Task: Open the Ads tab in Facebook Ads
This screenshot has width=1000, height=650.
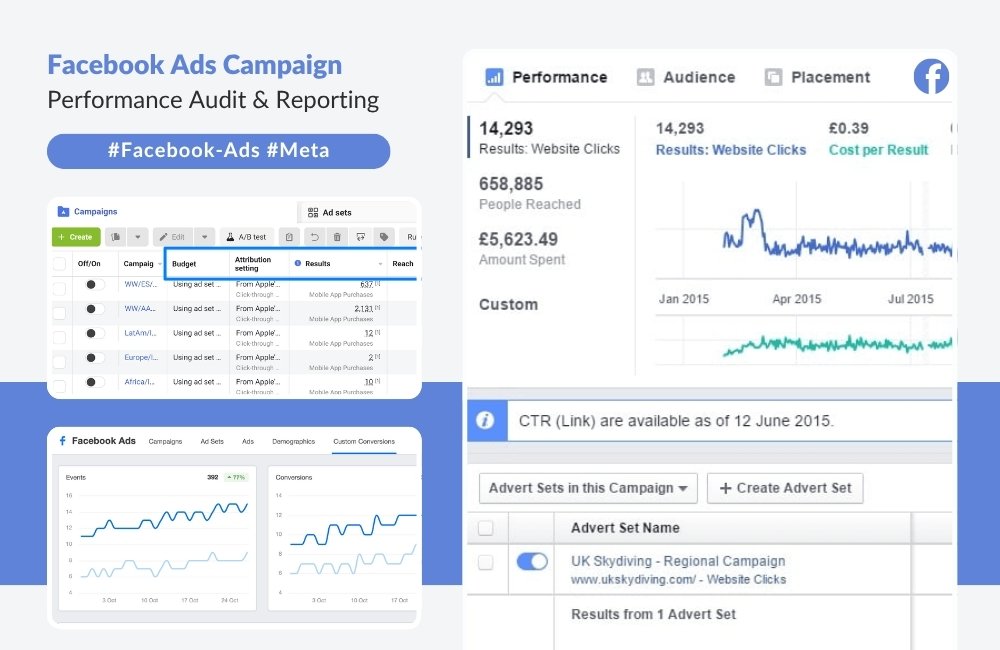Action: click(248, 441)
